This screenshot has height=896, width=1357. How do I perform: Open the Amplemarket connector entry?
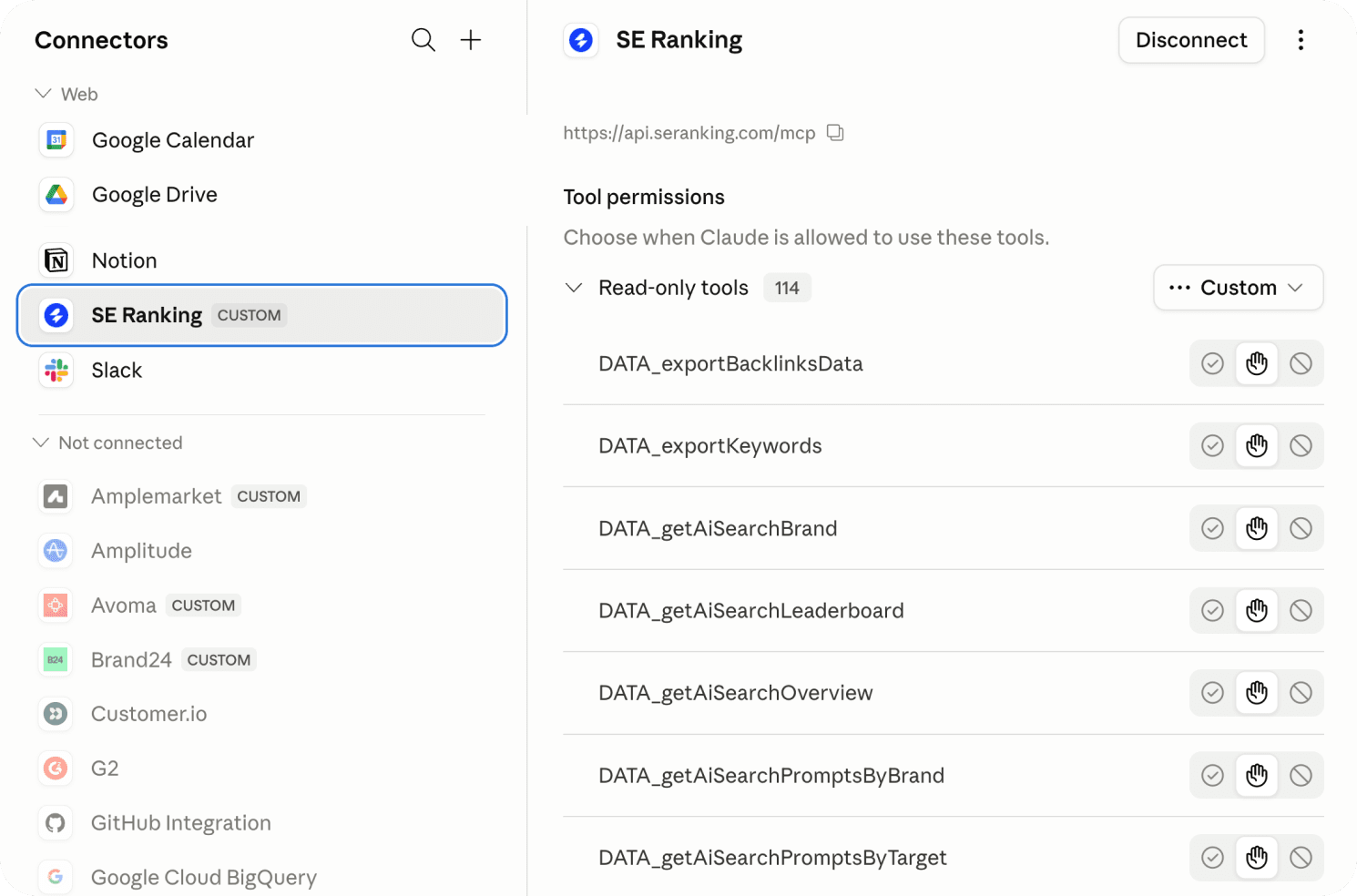pyautogui.click(x=261, y=496)
